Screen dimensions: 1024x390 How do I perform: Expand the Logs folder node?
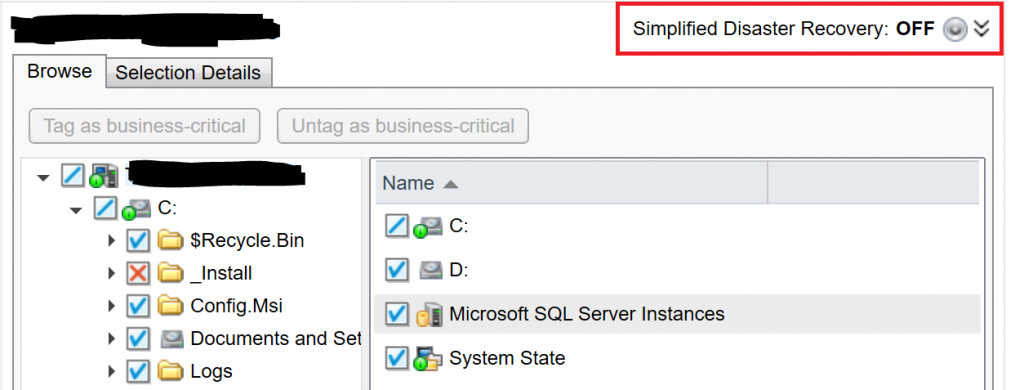112,371
